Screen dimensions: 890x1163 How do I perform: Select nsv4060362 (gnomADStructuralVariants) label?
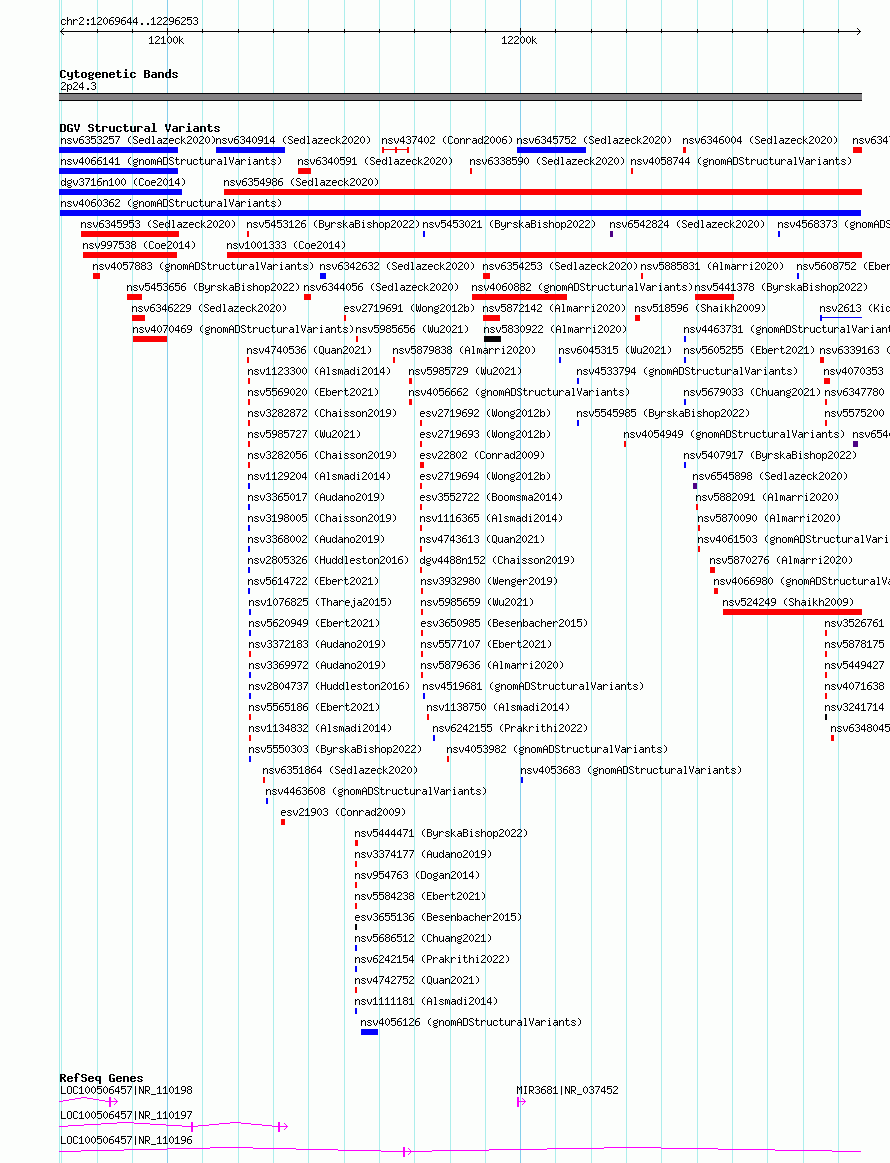click(x=171, y=203)
